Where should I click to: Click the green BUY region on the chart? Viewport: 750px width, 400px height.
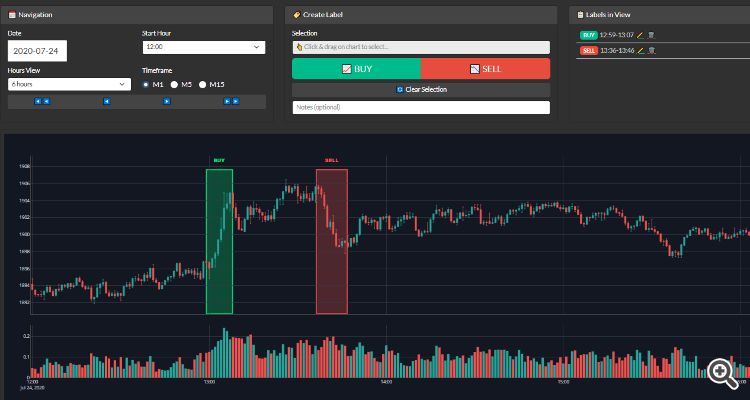[x=219, y=240]
